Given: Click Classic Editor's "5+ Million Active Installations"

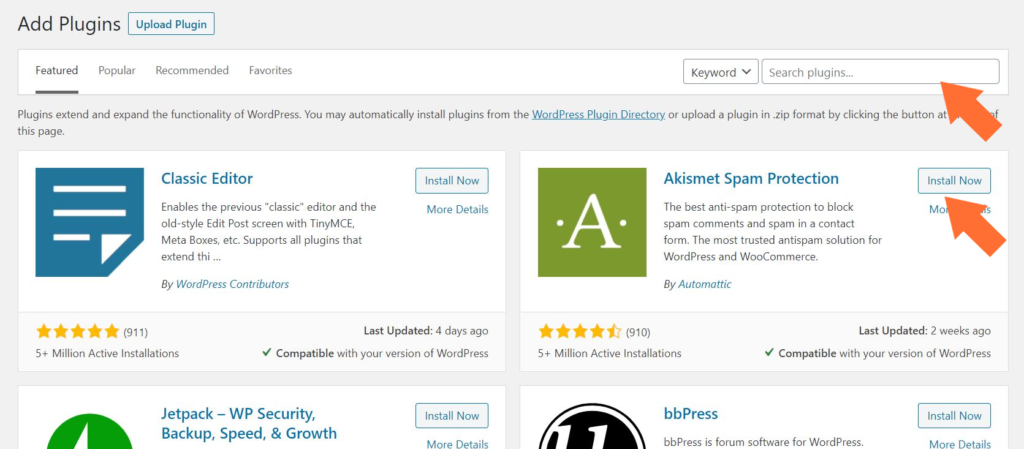Looking at the screenshot, I should coord(107,353).
